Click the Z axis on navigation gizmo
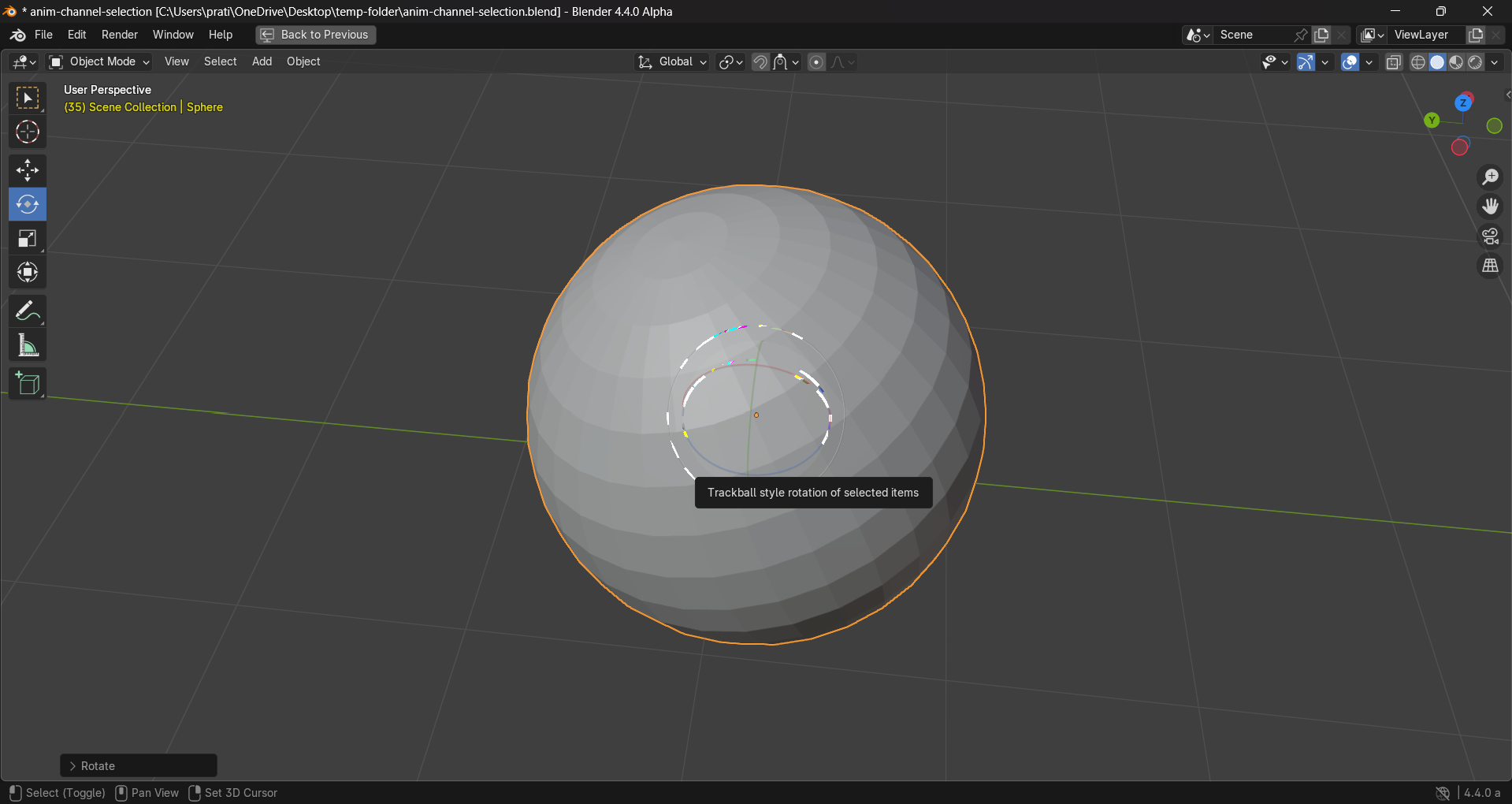 point(1463,102)
